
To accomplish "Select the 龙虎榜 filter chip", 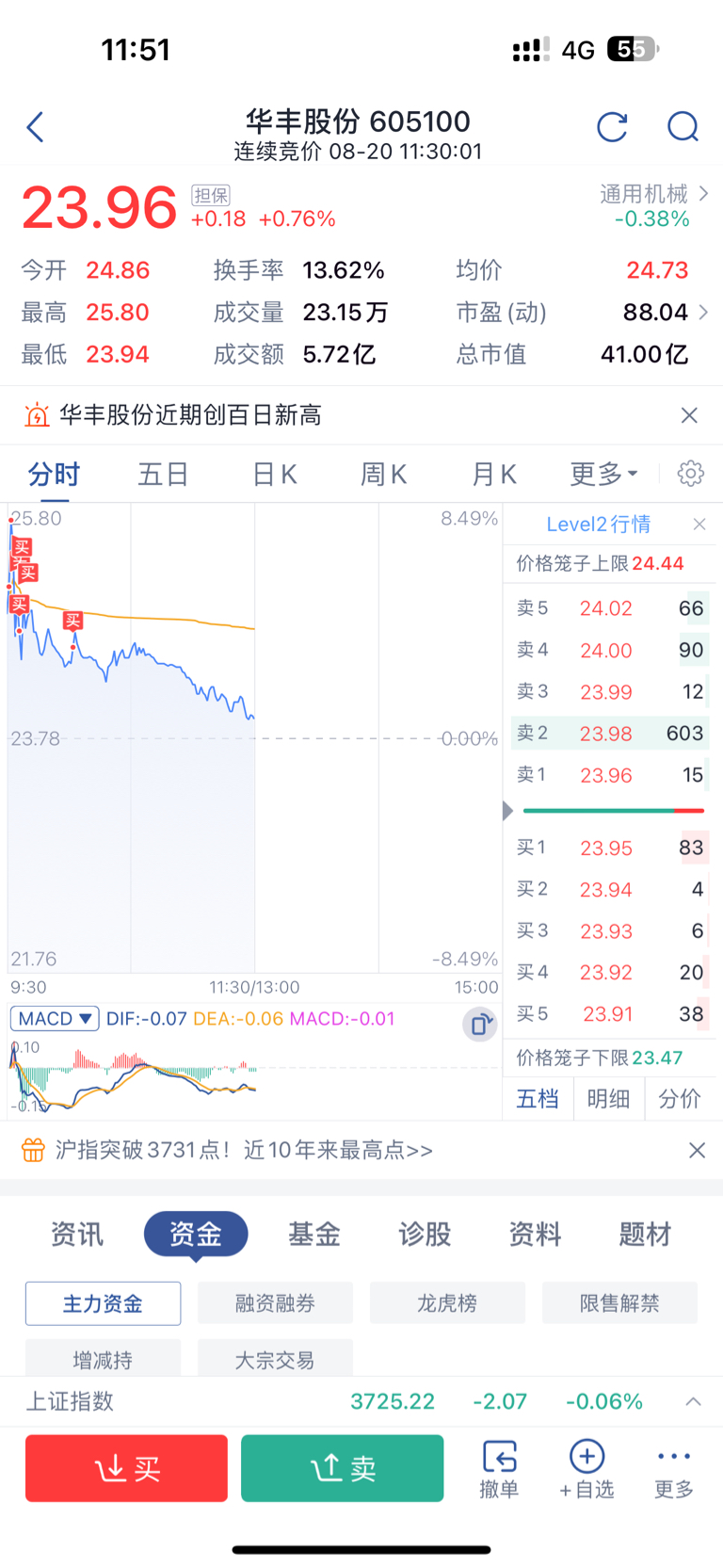I will 447,1303.
